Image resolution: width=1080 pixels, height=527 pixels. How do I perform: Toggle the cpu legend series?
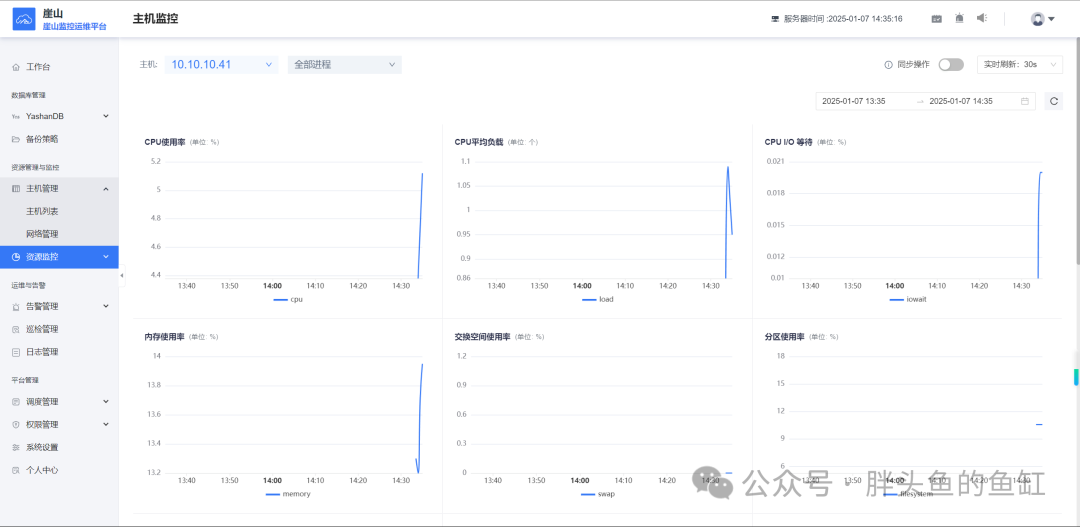pos(288,300)
